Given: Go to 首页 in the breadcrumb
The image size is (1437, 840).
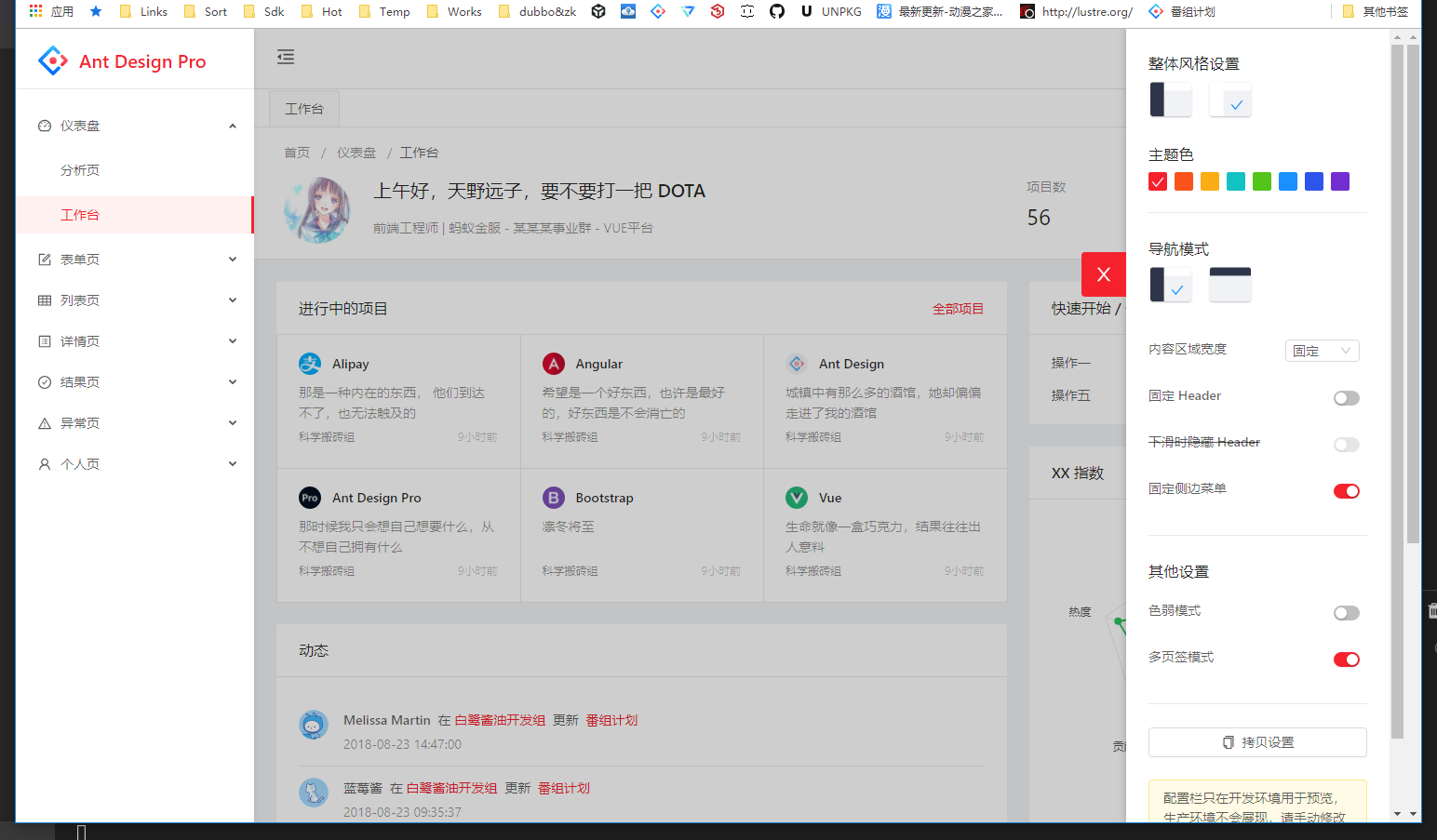Looking at the screenshot, I should click(297, 153).
